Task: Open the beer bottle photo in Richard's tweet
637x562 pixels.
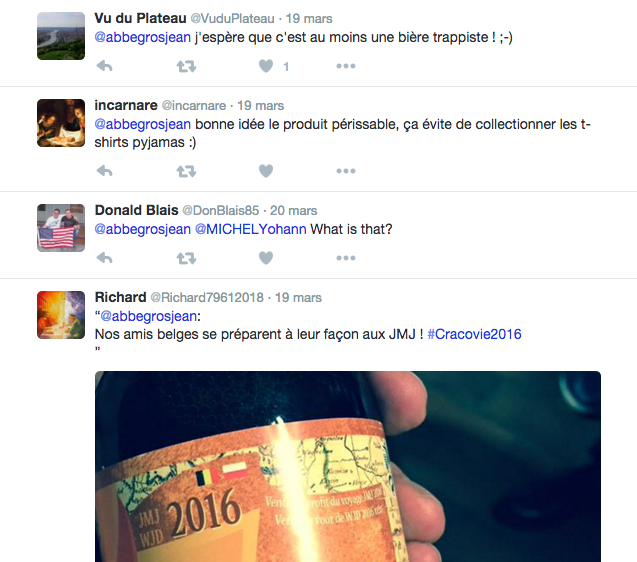Action: pos(348,466)
